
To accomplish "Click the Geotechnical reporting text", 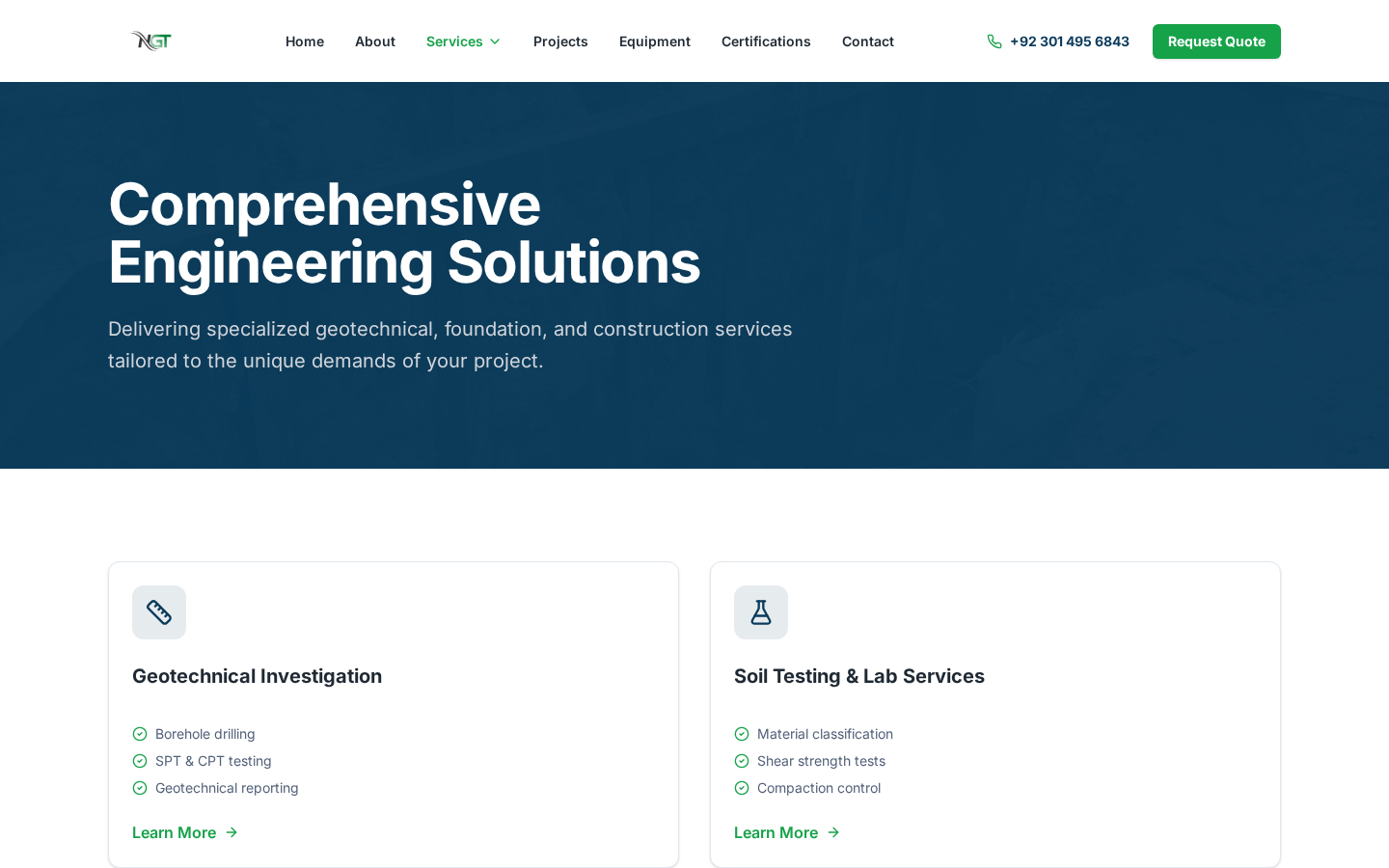I will 227,788.
